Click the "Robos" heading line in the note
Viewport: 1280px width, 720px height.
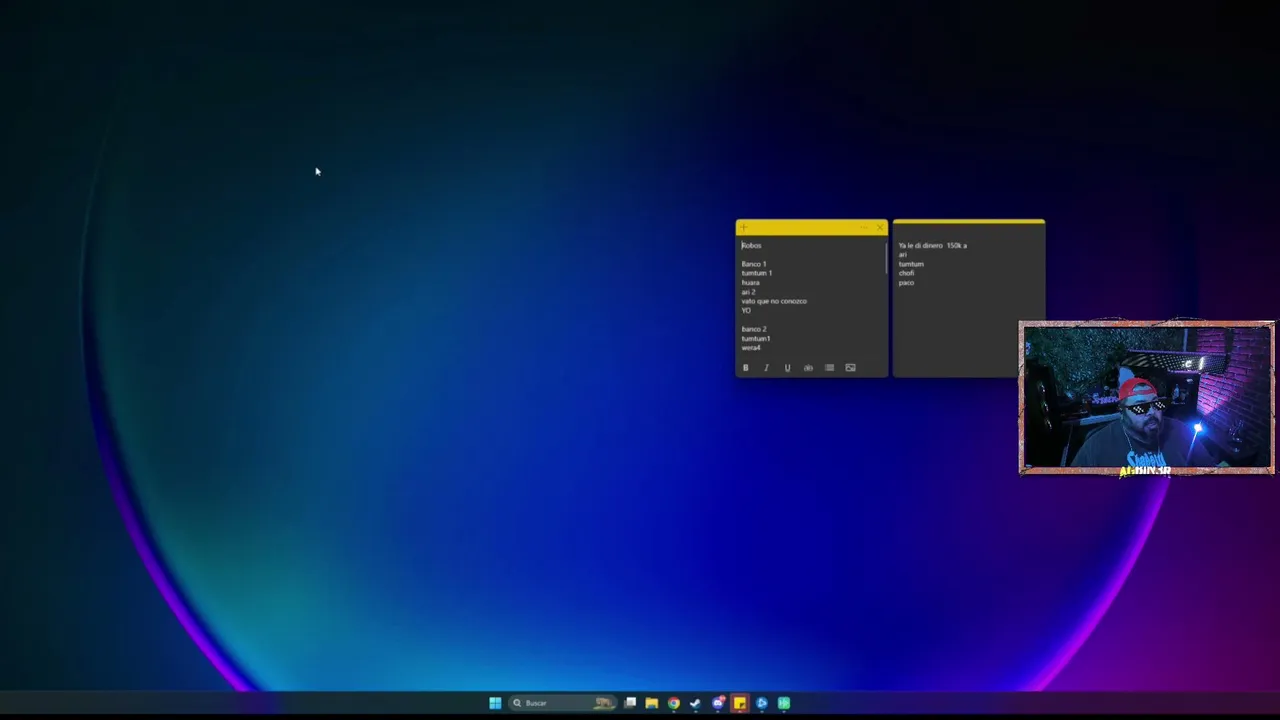752,245
